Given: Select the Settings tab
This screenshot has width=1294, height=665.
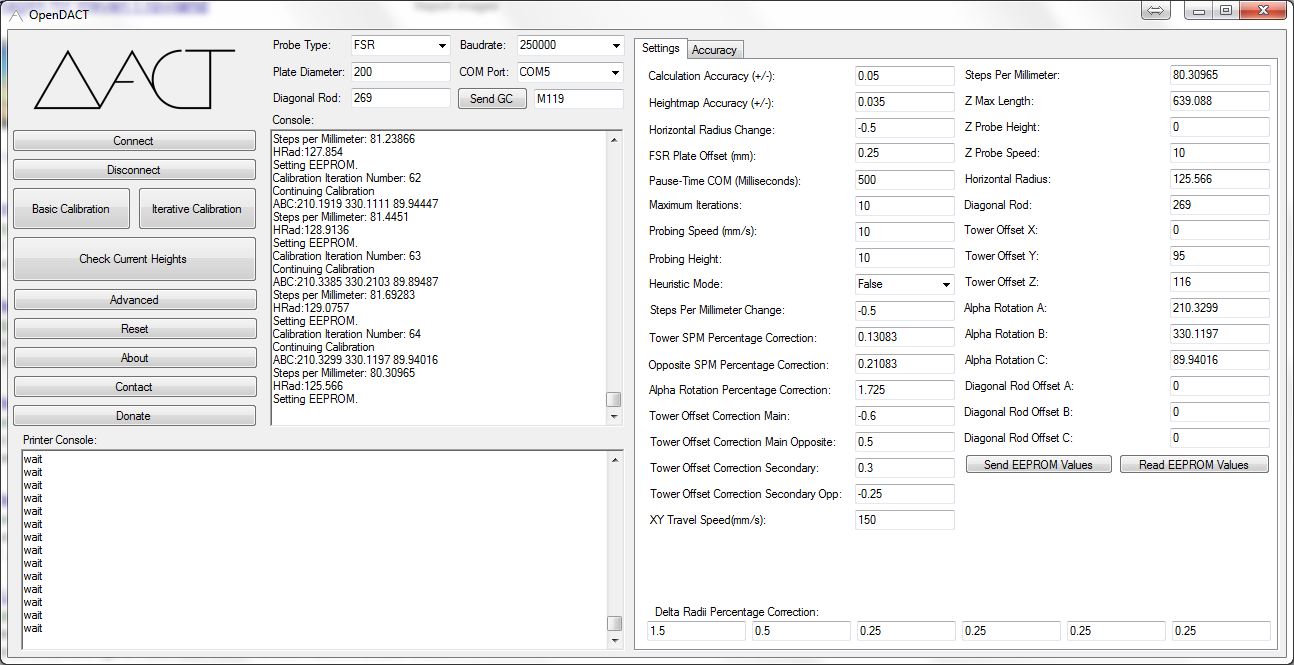Looking at the screenshot, I should [660, 48].
